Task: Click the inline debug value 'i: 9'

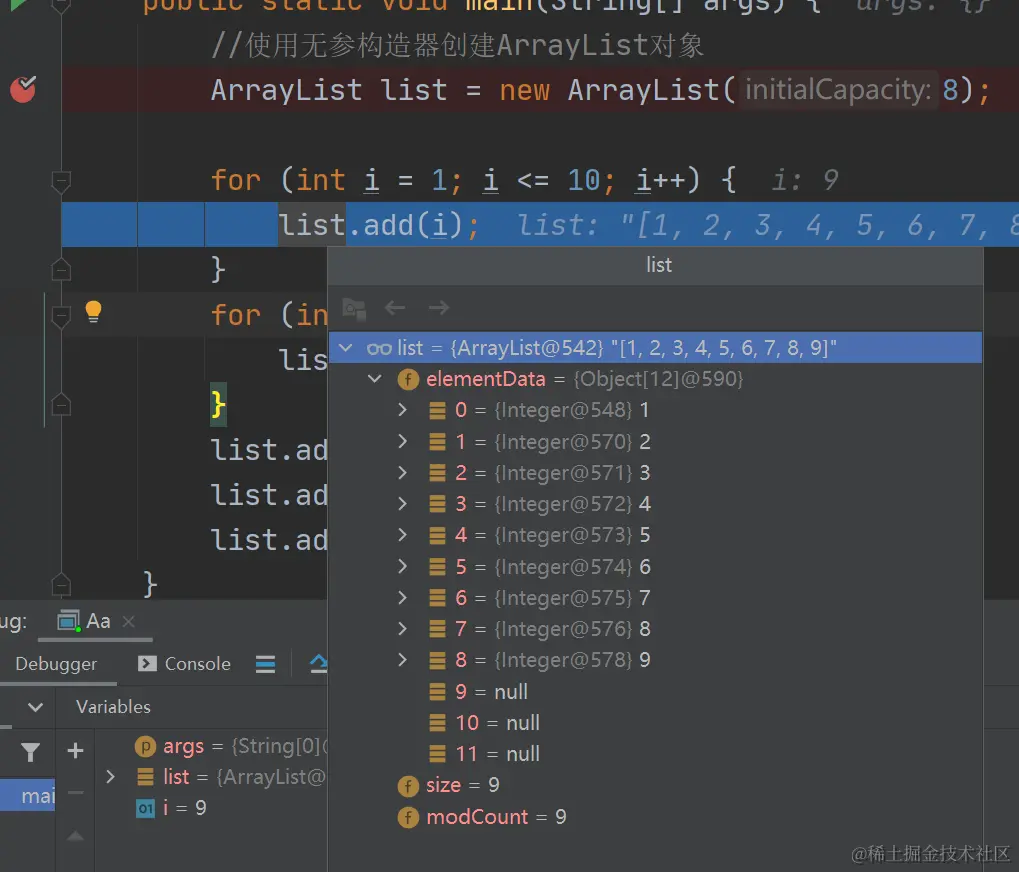Action: click(x=805, y=180)
